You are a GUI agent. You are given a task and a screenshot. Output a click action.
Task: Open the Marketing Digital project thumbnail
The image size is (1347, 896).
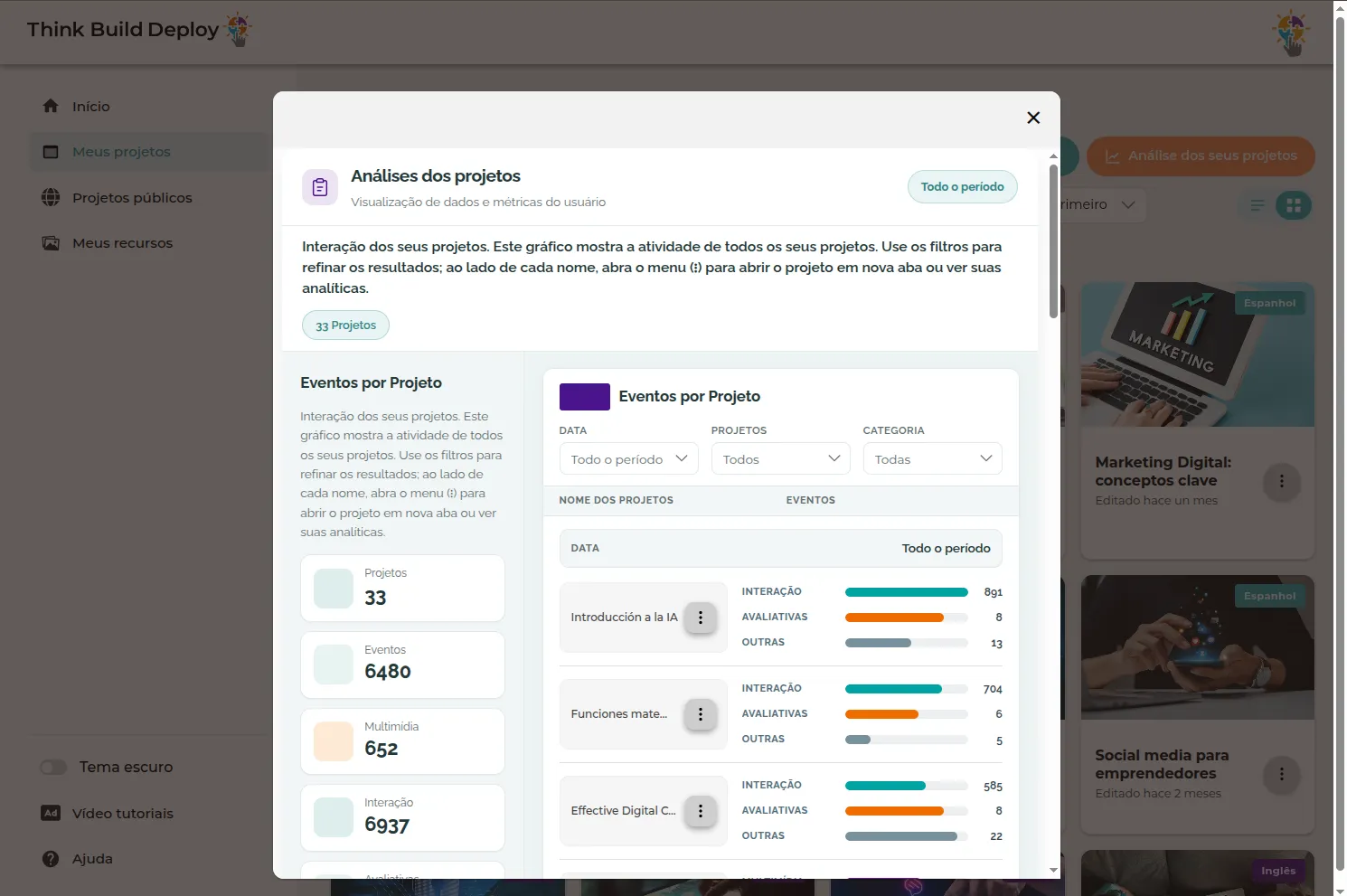click(x=1198, y=354)
